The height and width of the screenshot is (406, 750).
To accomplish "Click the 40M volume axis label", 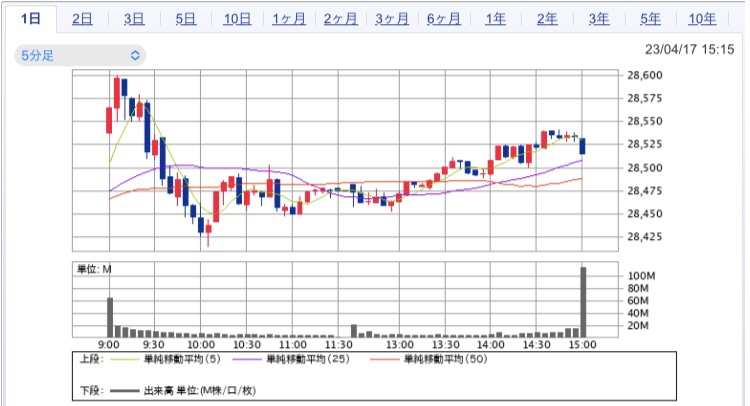I will [638, 313].
